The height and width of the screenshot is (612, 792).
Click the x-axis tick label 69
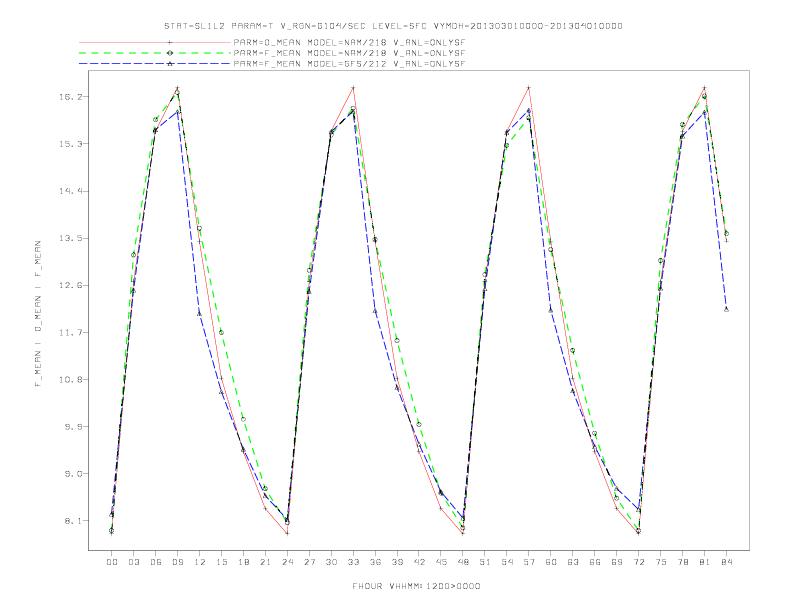(617, 562)
